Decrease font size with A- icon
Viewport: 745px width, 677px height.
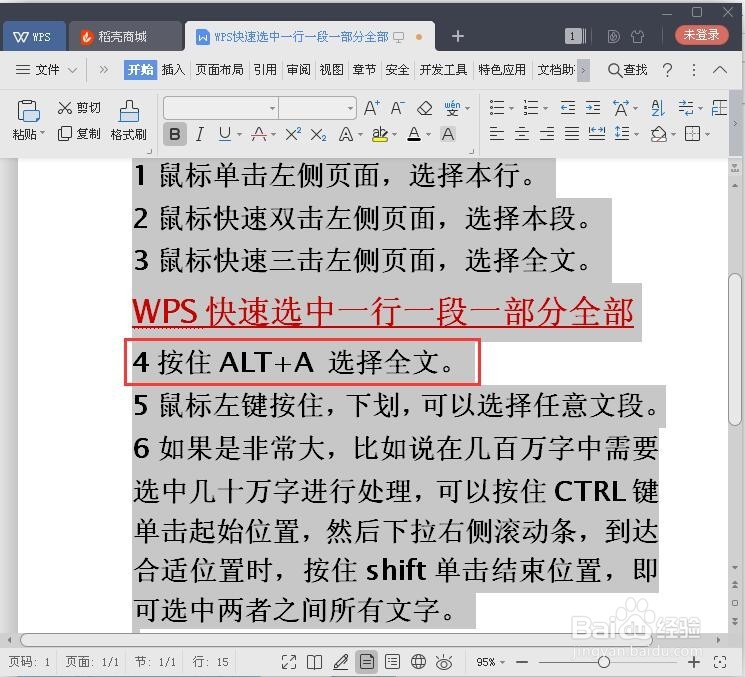pos(397,108)
